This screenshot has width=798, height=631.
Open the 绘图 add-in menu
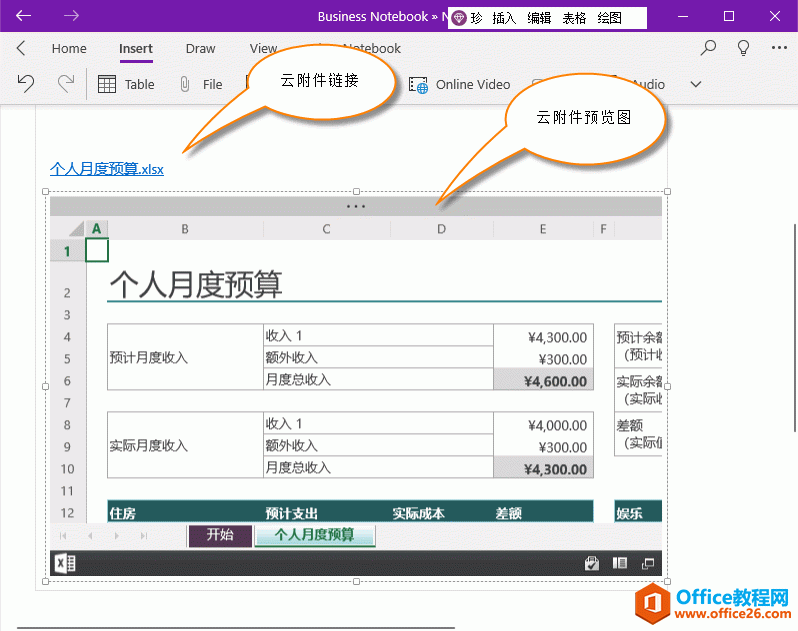[x=609, y=18]
